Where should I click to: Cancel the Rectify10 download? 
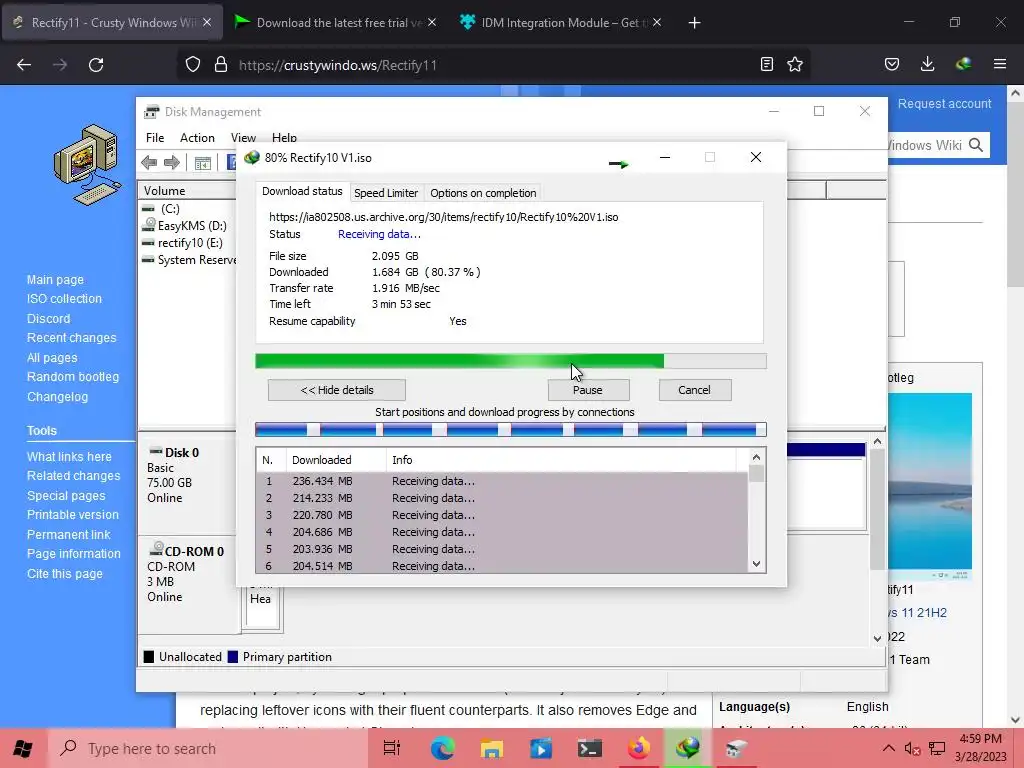pos(694,390)
